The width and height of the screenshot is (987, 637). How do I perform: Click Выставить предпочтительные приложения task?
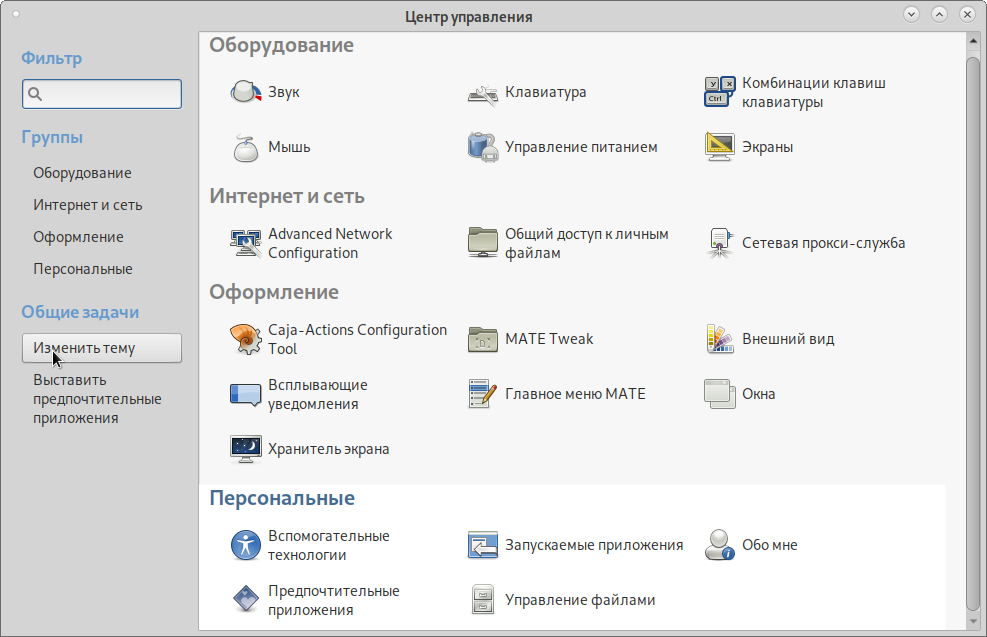click(97, 399)
